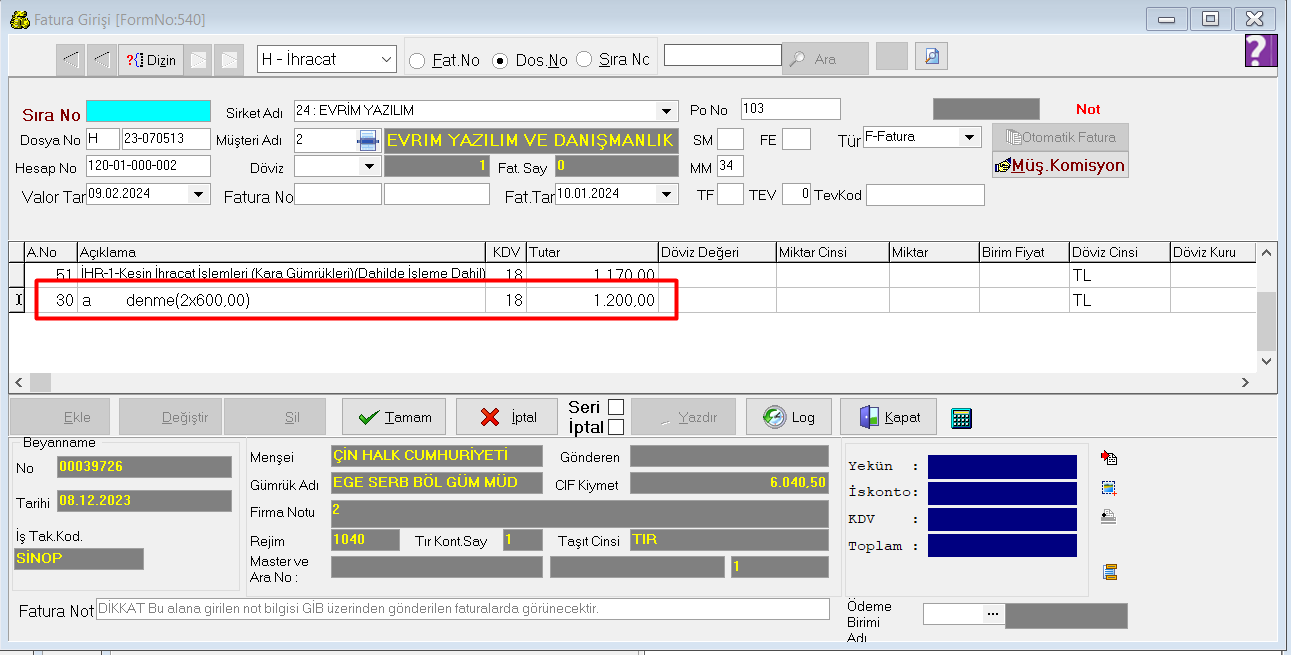Select the Fat.No radio button
This screenshot has width=1291, height=655.
click(x=418, y=60)
